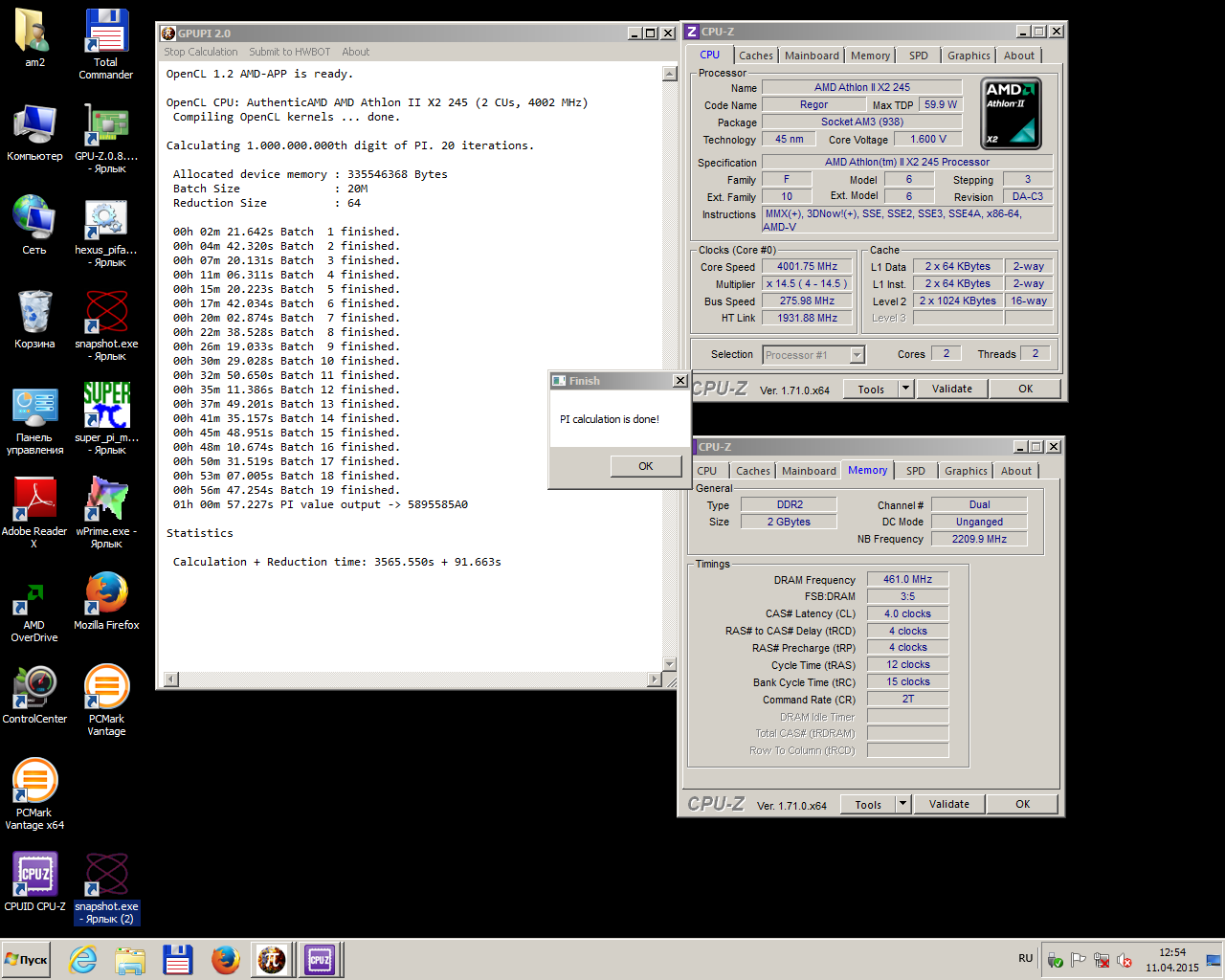The height and width of the screenshot is (980, 1225).
Task: Switch to SPD tab in upper CPU-Z
Action: [x=919, y=56]
